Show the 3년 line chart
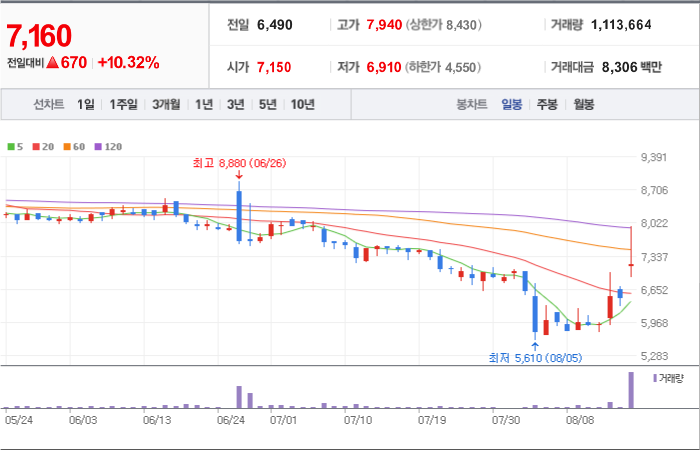The height and width of the screenshot is (450, 700). (x=235, y=104)
